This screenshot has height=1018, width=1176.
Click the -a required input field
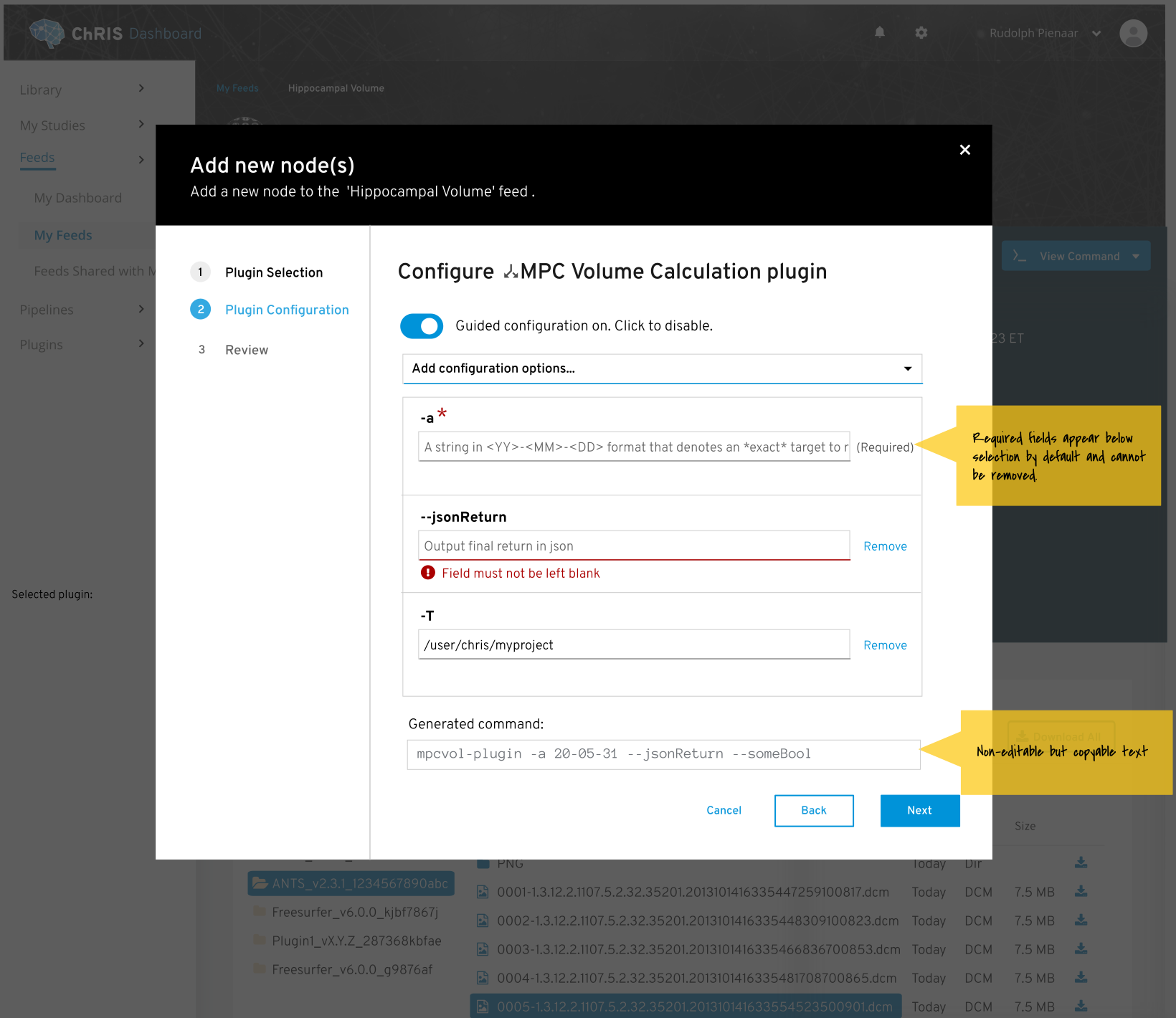634,447
